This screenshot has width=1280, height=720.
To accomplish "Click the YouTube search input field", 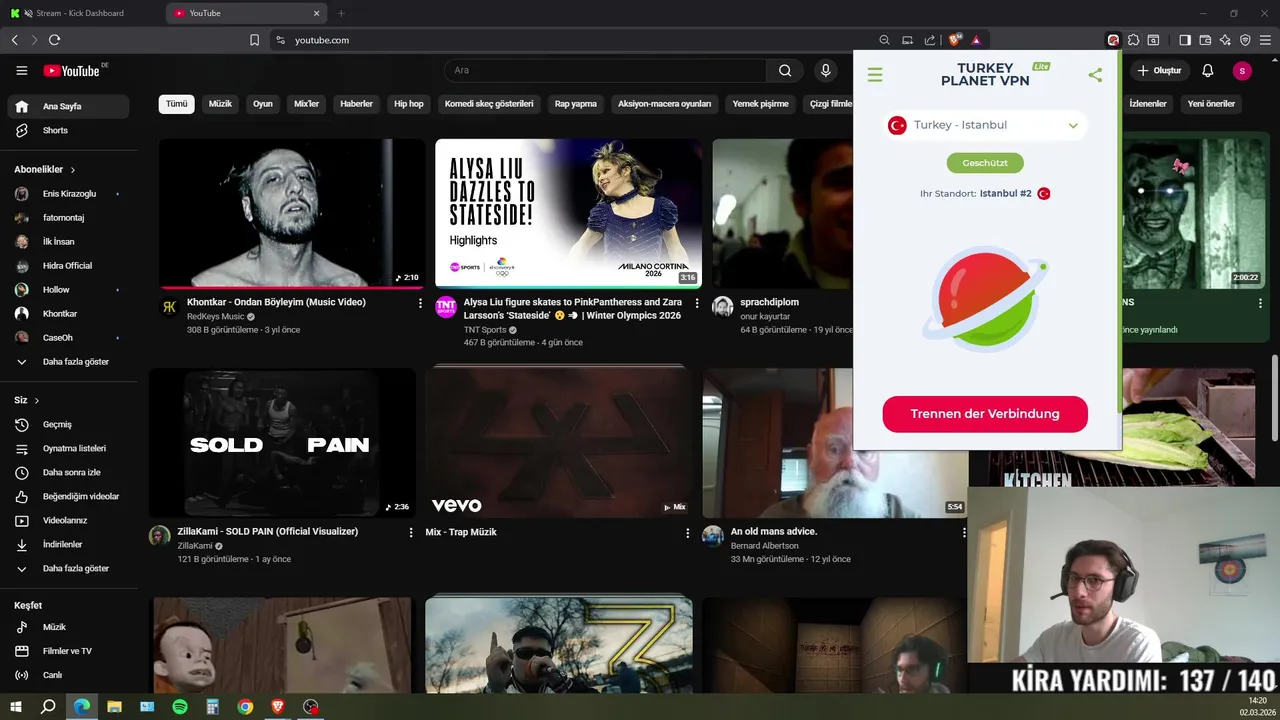I will click(x=605, y=71).
